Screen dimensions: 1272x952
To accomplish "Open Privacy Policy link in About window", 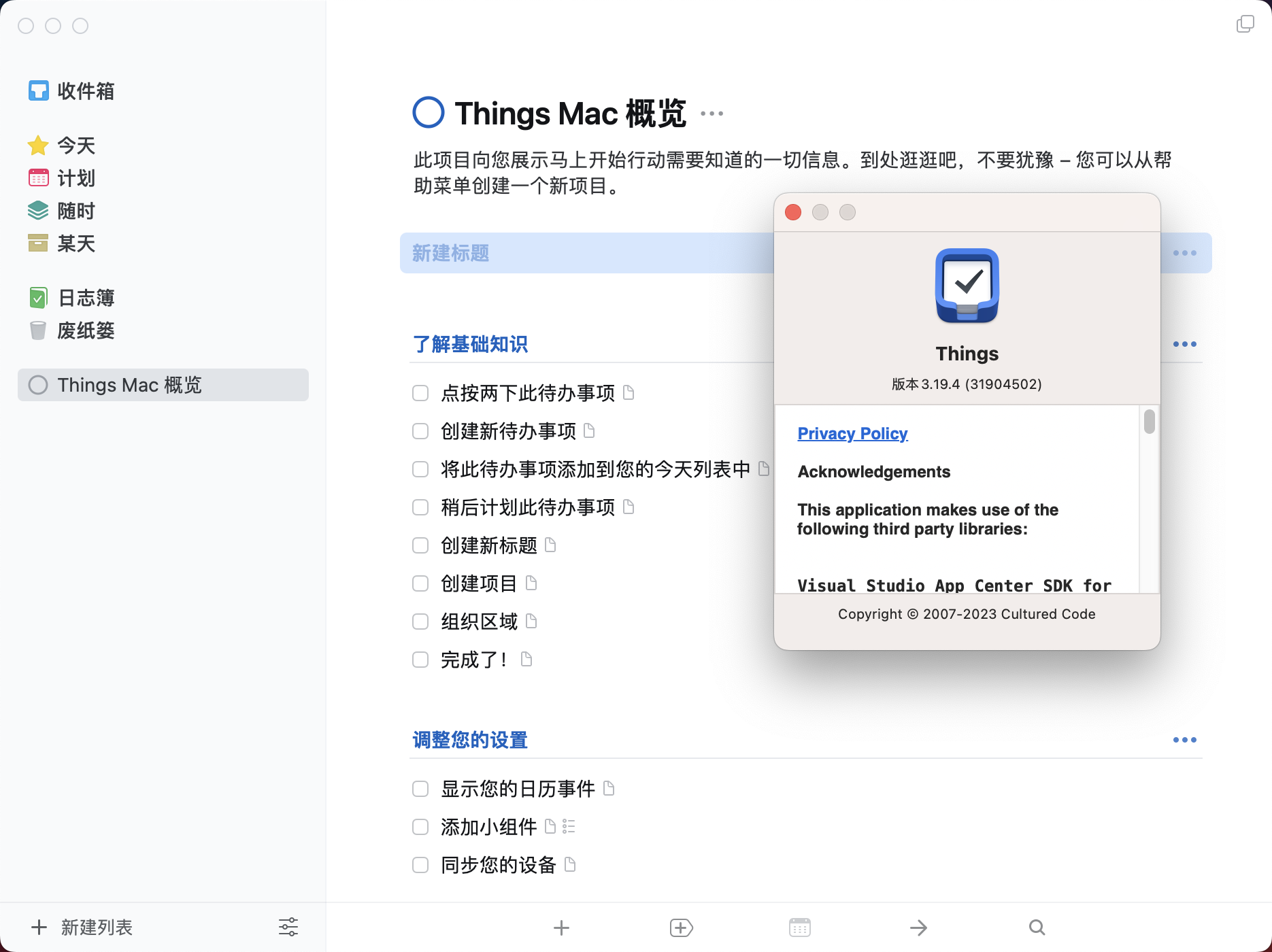I will (852, 434).
